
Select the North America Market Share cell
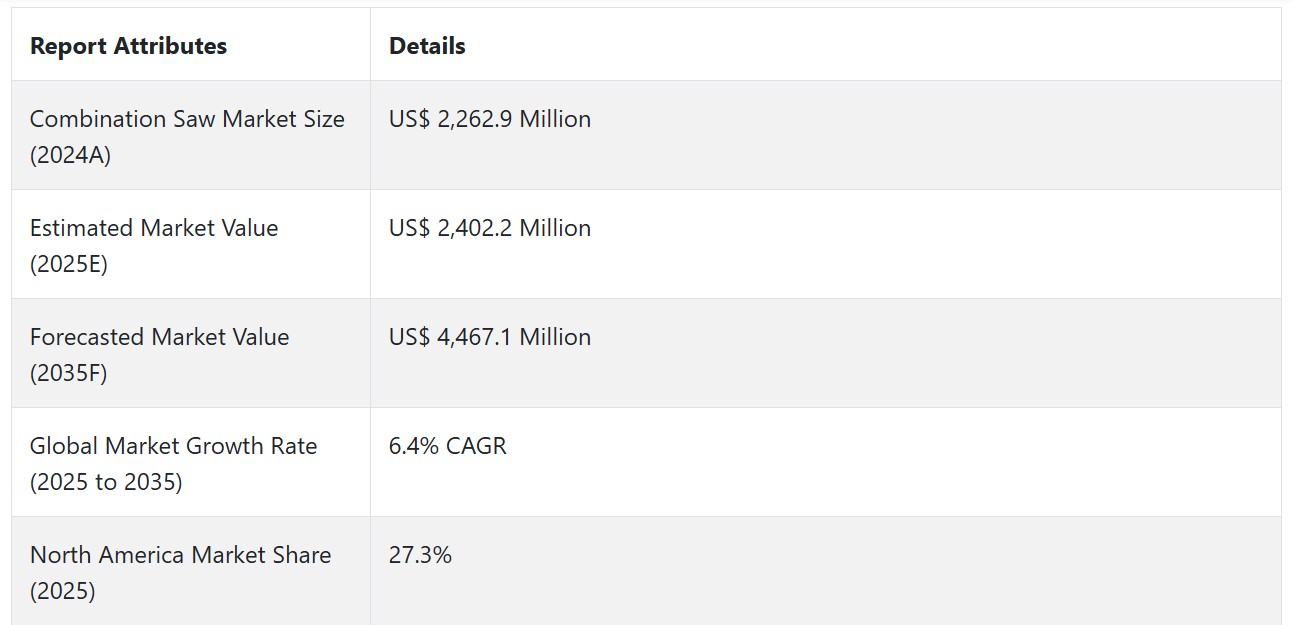coord(190,571)
